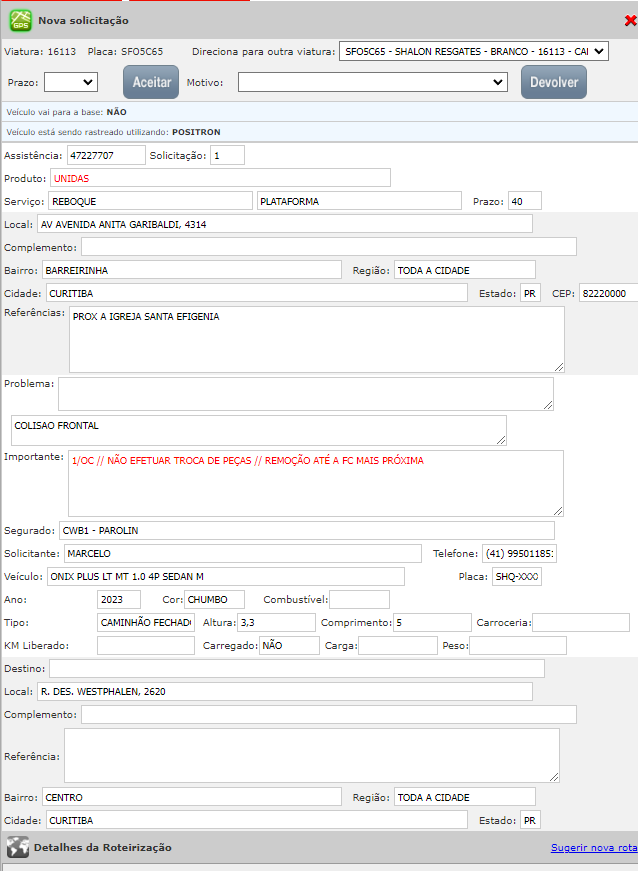The height and width of the screenshot is (871, 638).
Task: Expand the Prazo dropdown
Action: coord(70,82)
